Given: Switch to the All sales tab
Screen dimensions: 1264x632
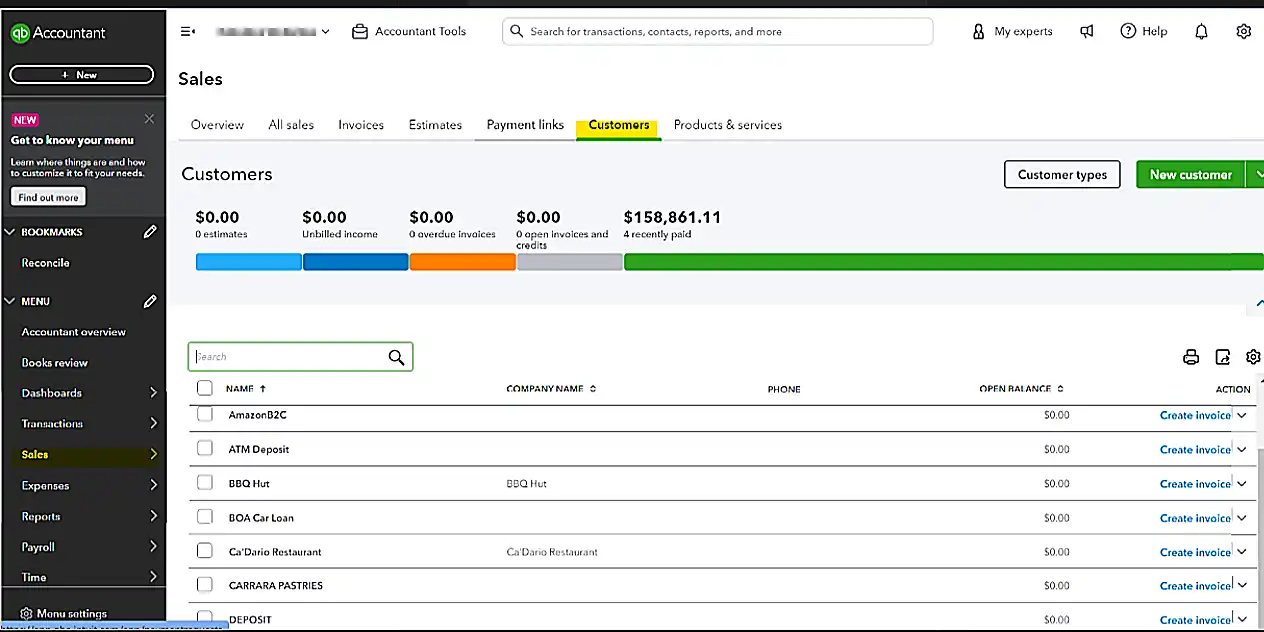Looking at the screenshot, I should pyautogui.click(x=291, y=125).
